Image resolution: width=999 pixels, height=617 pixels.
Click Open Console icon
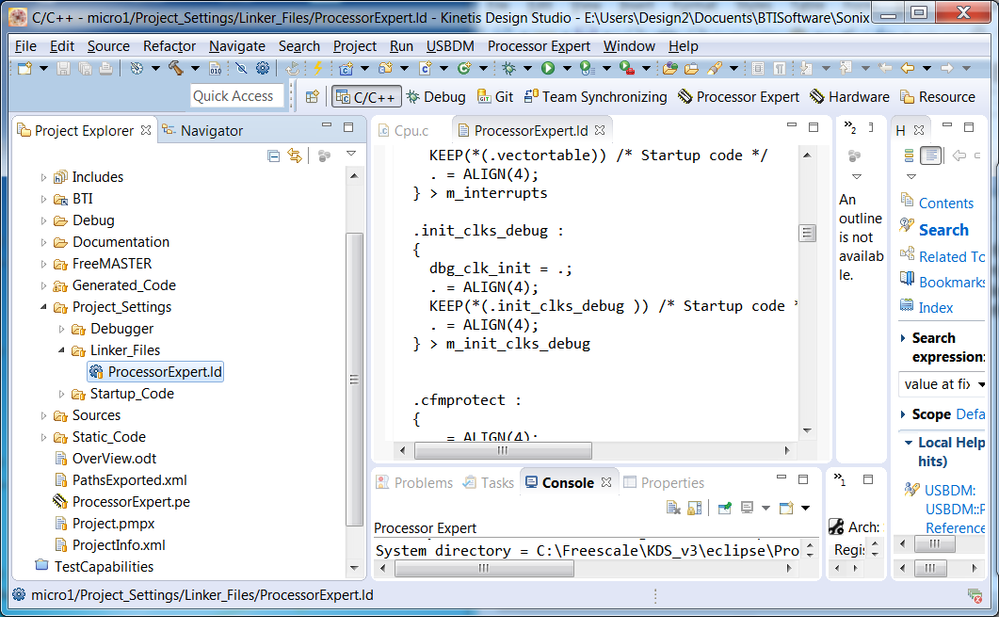tap(786, 508)
